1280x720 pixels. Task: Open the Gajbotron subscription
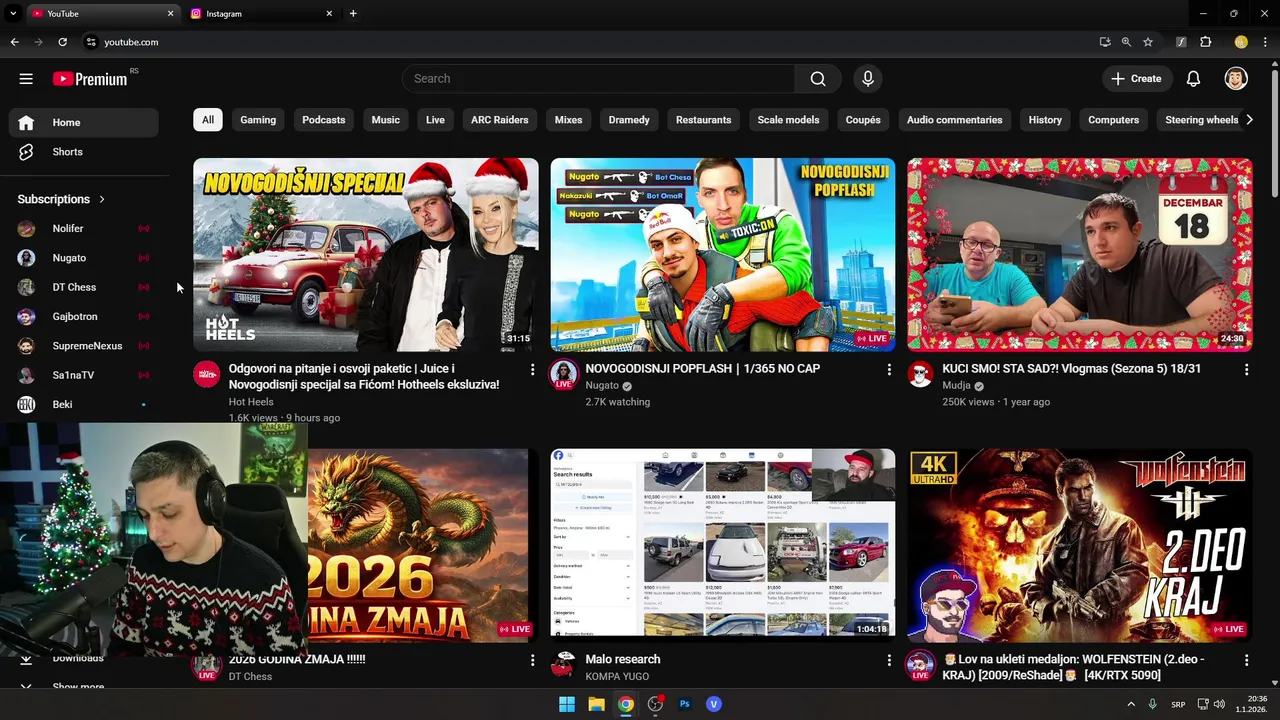tap(84, 316)
